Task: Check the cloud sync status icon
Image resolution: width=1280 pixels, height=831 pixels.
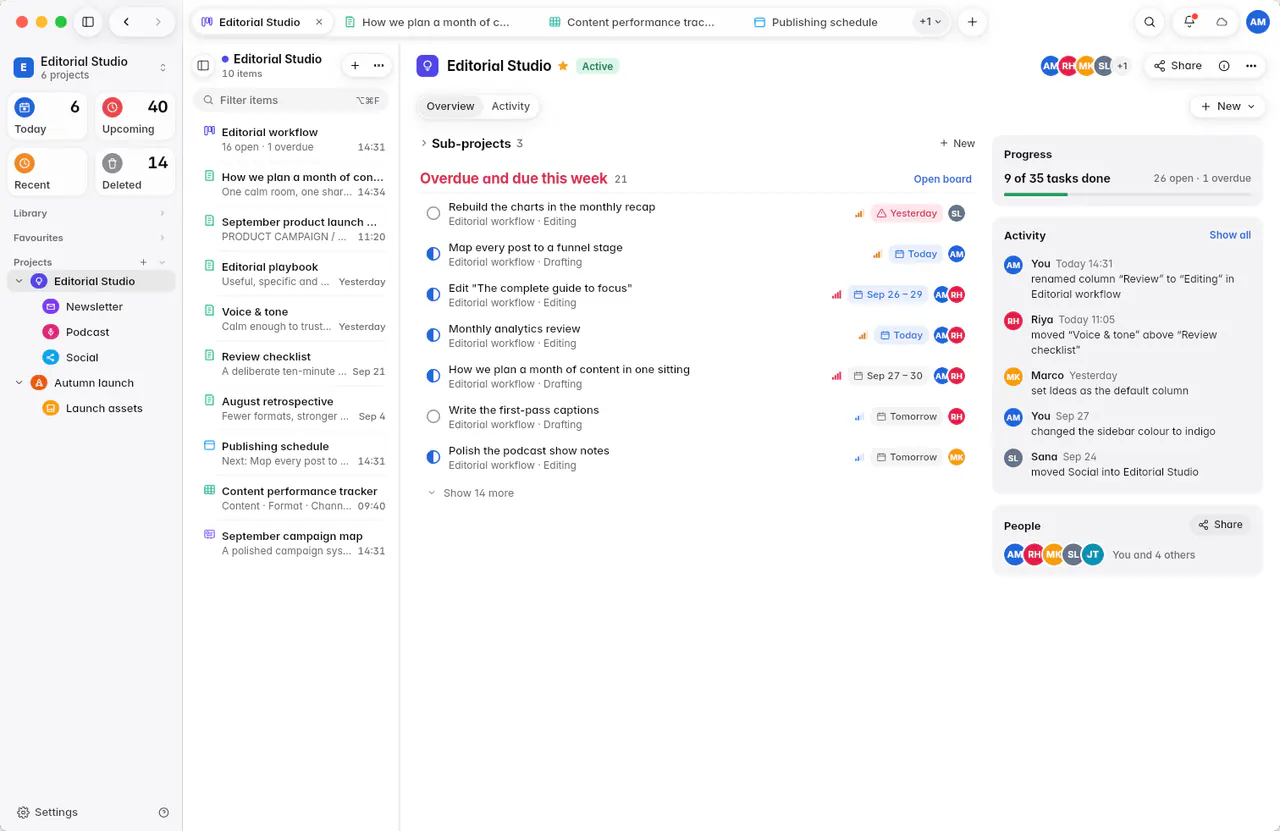Action: pos(1222,22)
